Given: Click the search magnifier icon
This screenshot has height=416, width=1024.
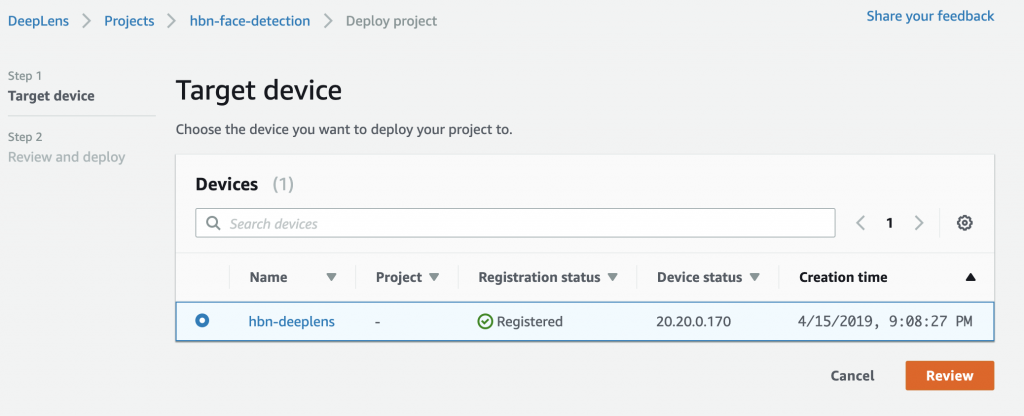Looking at the screenshot, I should pyautogui.click(x=213, y=223).
